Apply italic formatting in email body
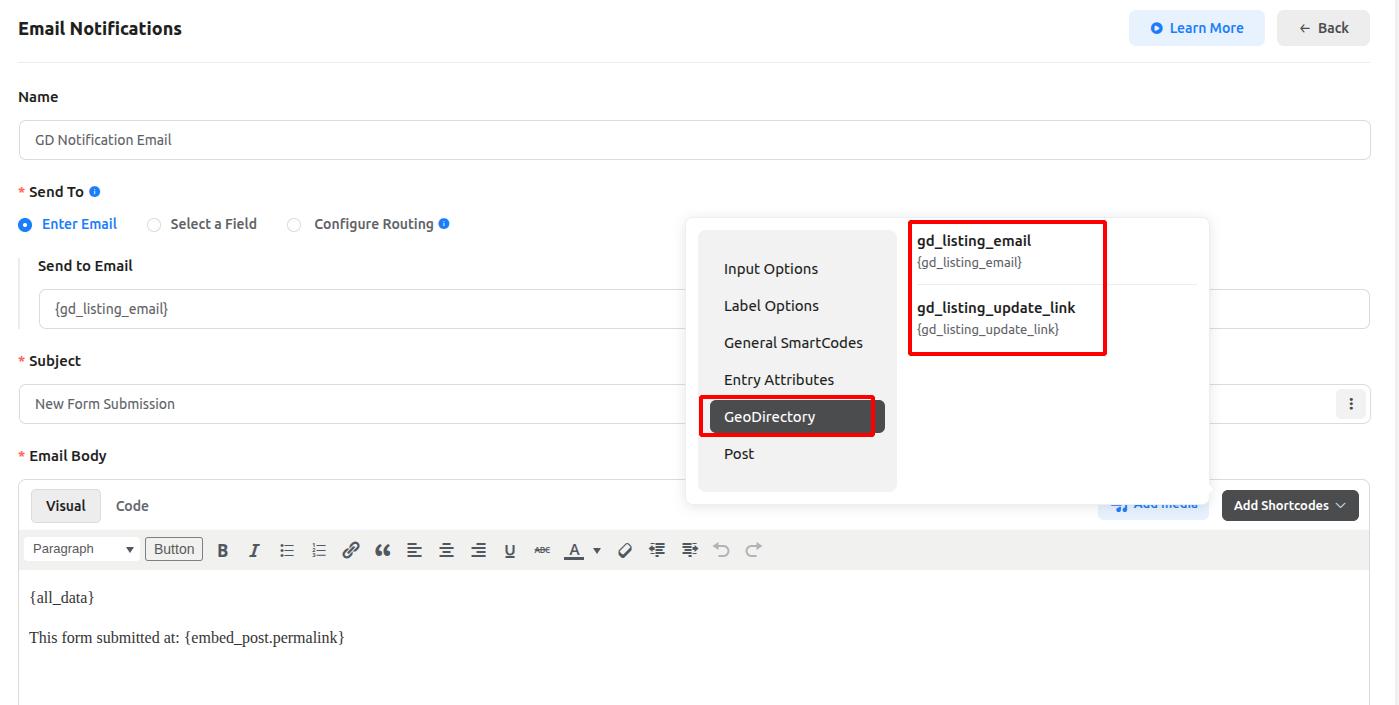The width and height of the screenshot is (1399, 705). [x=254, y=550]
